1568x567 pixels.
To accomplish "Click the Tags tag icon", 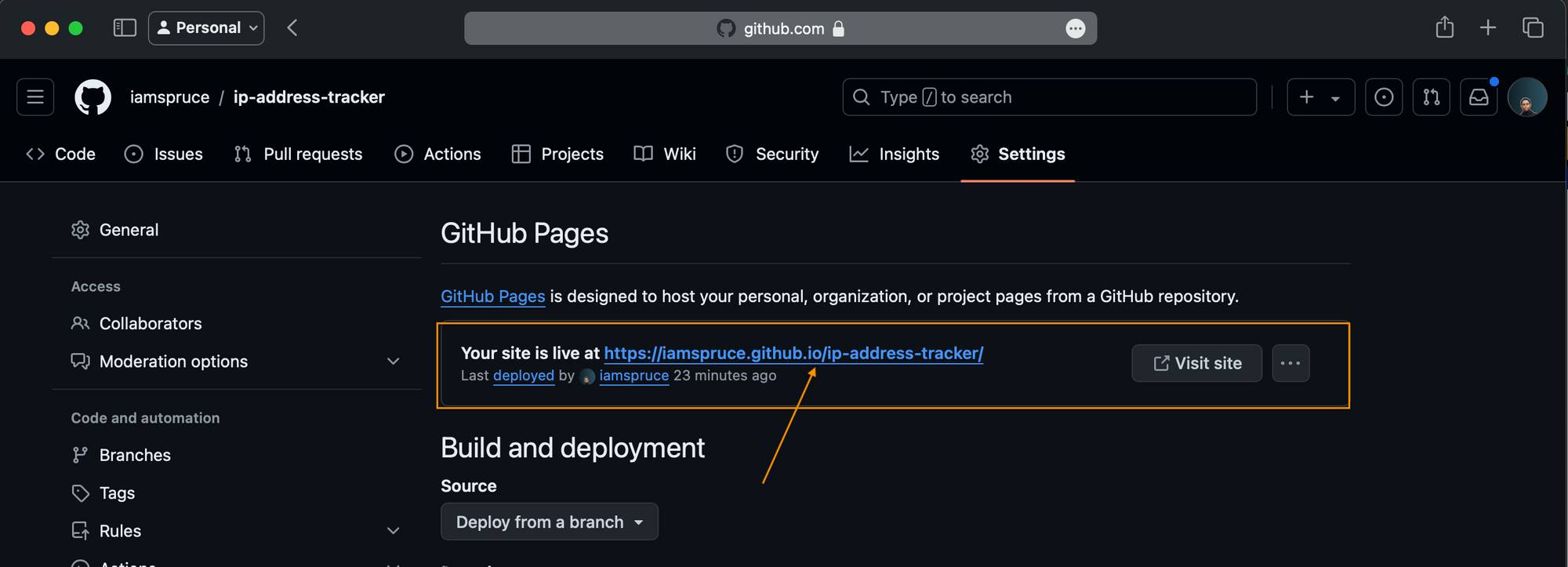I will point(80,493).
